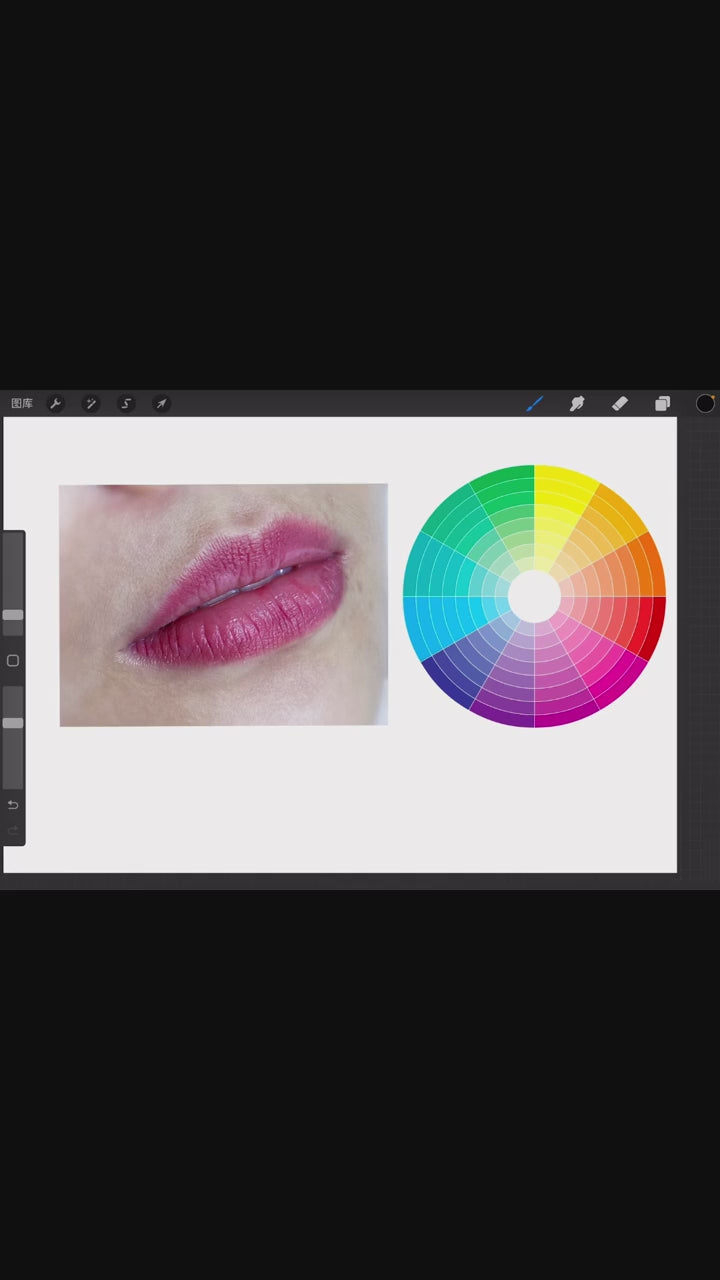Activate the Selection S-shaped tool
The width and height of the screenshot is (720, 1280).
tap(126, 404)
